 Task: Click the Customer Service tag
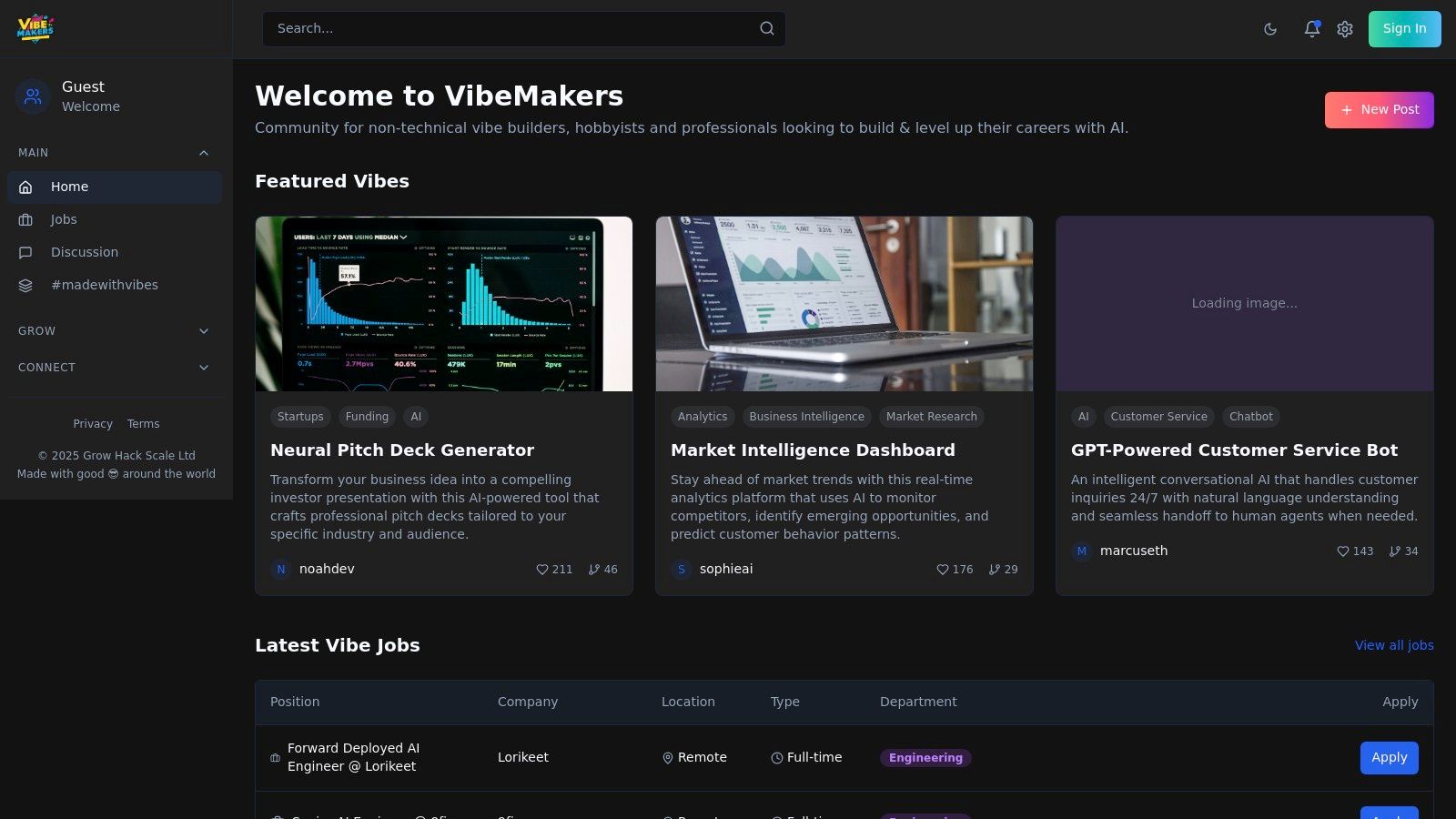[x=1159, y=417]
